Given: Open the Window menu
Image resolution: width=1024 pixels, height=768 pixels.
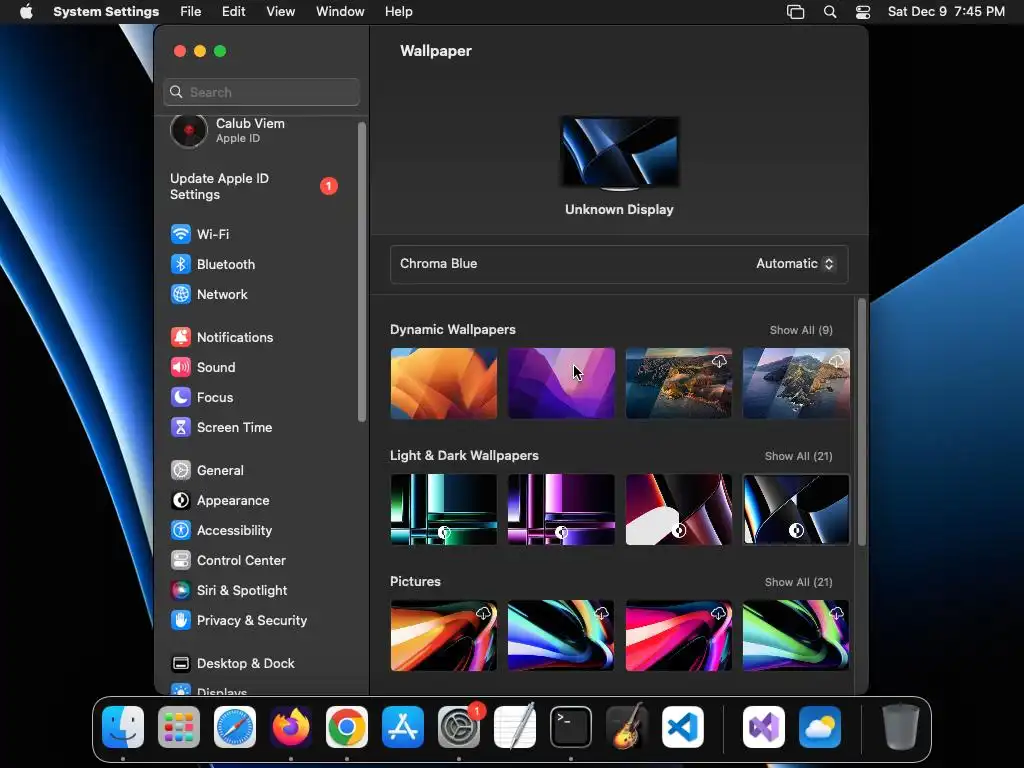Looking at the screenshot, I should click(x=340, y=12).
